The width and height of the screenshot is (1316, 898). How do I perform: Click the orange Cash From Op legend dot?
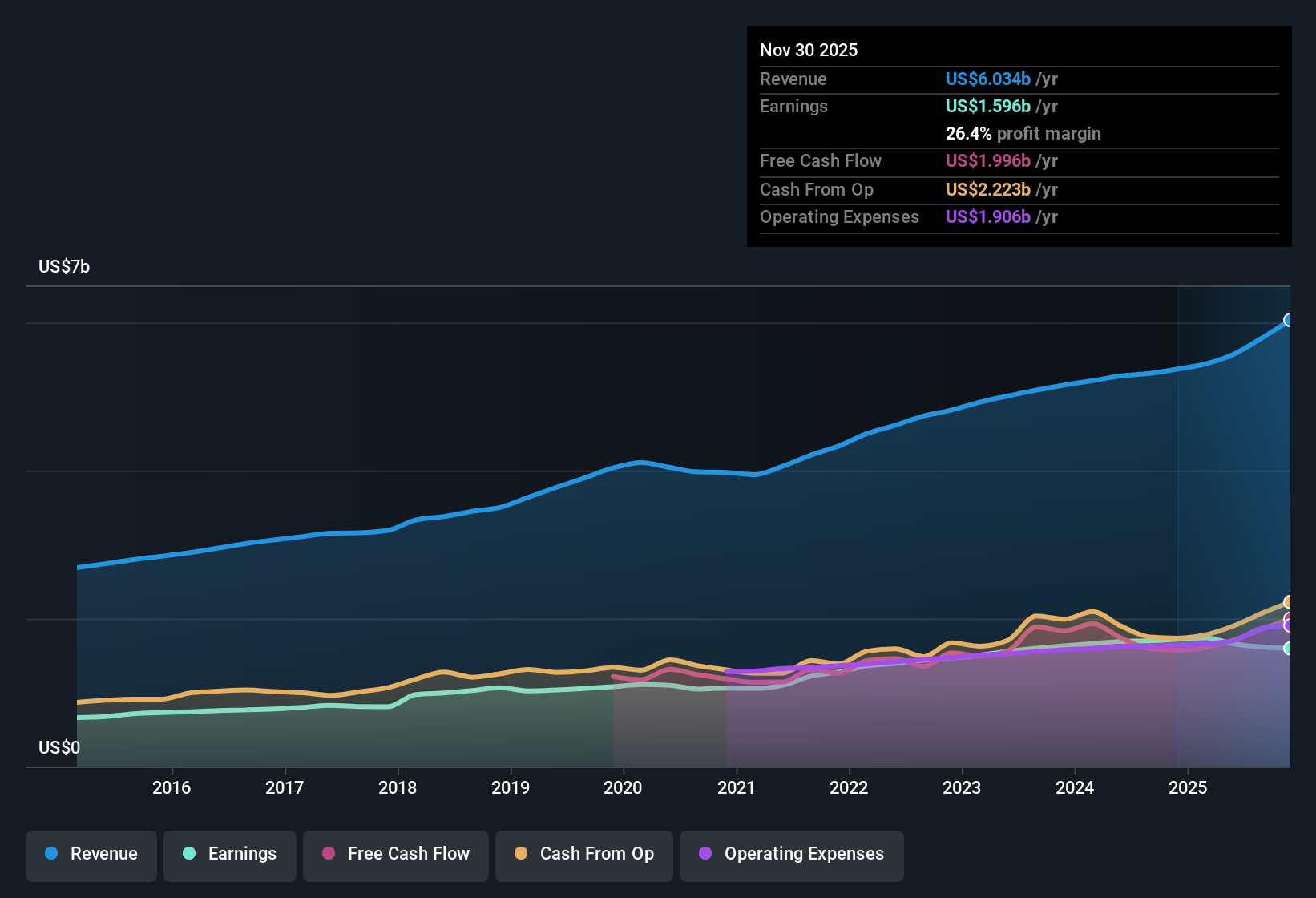click(520, 855)
